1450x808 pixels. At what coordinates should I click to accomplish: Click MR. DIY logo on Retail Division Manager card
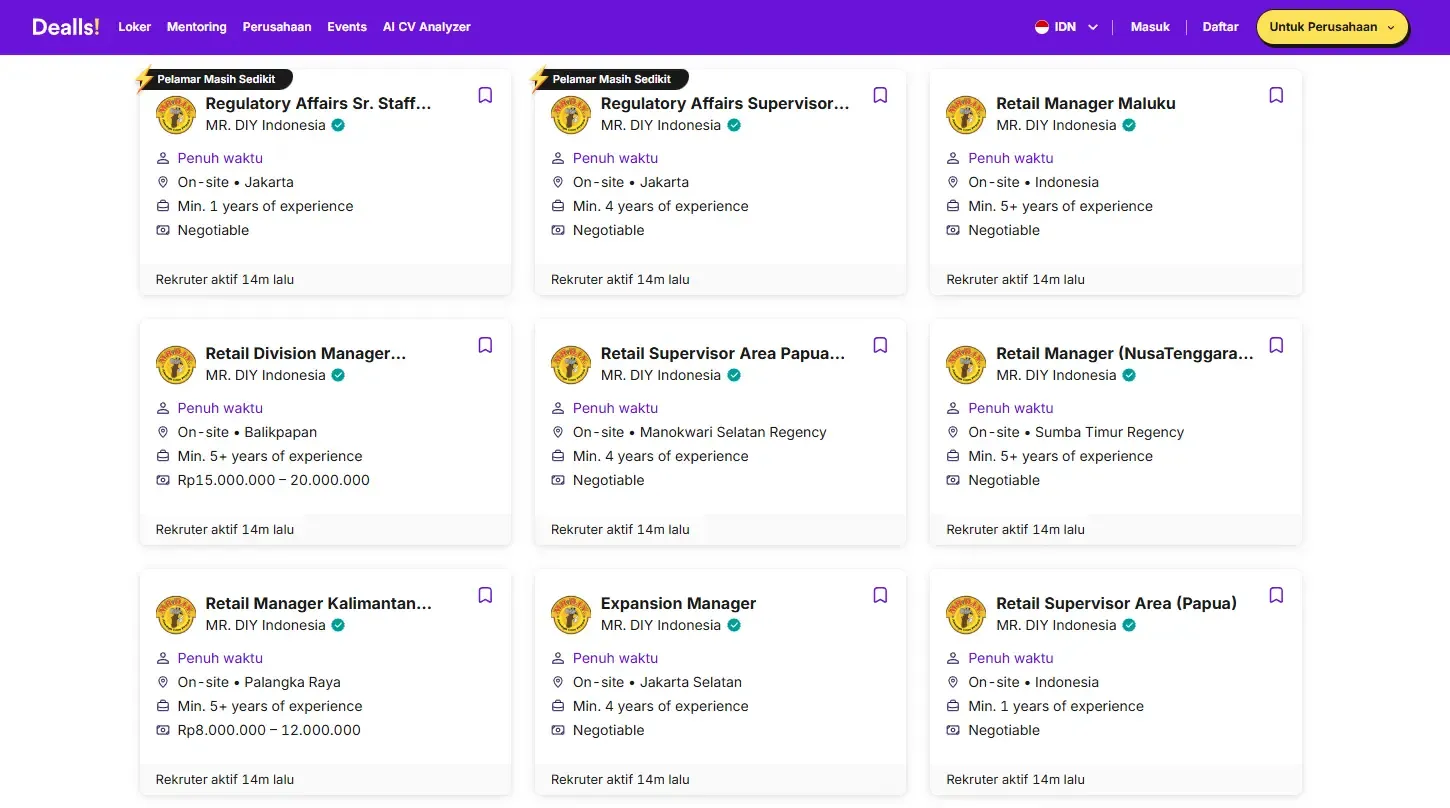pyautogui.click(x=176, y=364)
